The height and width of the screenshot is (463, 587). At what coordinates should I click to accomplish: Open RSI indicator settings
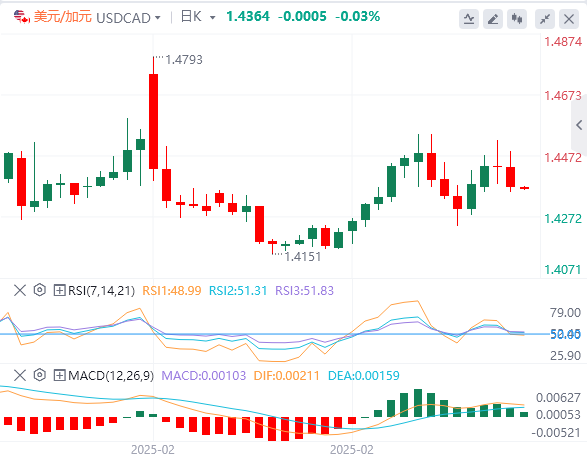[x=39, y=290]
